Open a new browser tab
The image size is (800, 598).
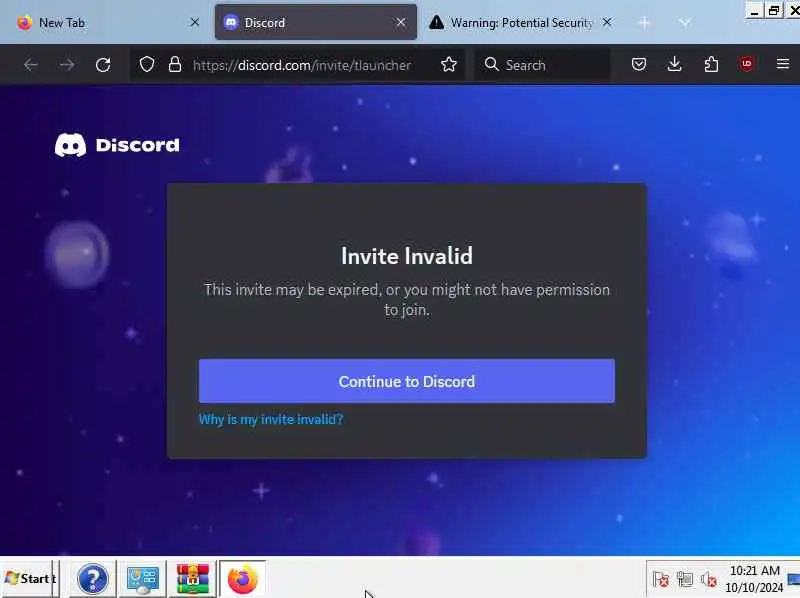pos(644,22)
